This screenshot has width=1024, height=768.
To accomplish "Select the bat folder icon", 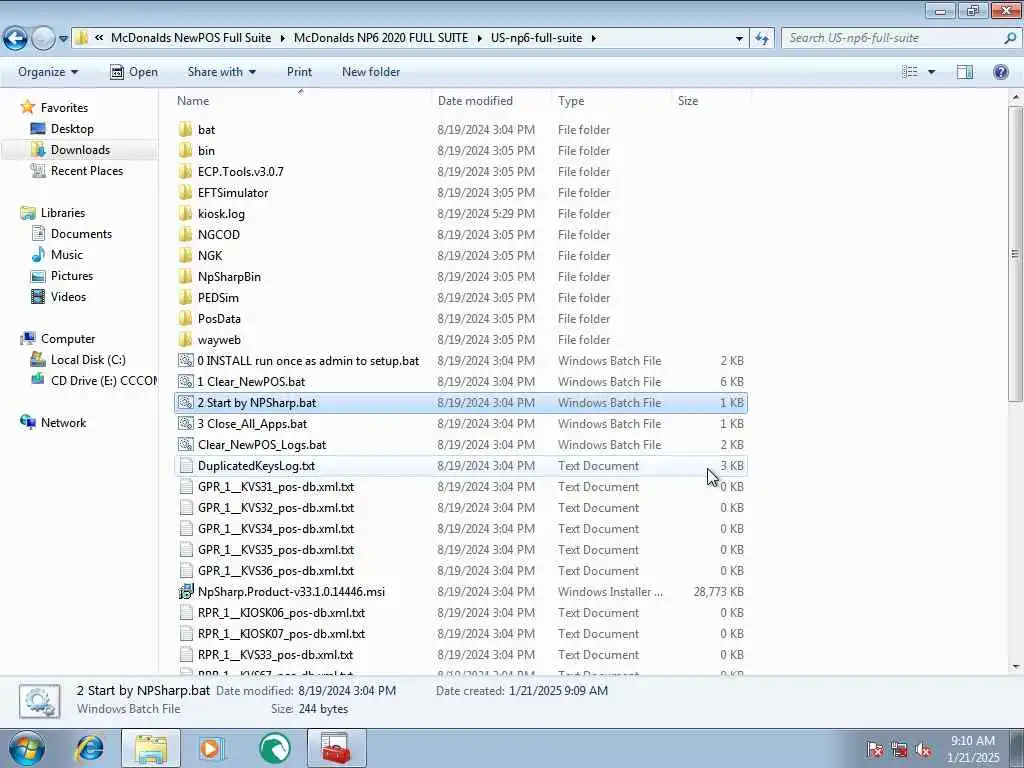I will click(x=185, y=129).
